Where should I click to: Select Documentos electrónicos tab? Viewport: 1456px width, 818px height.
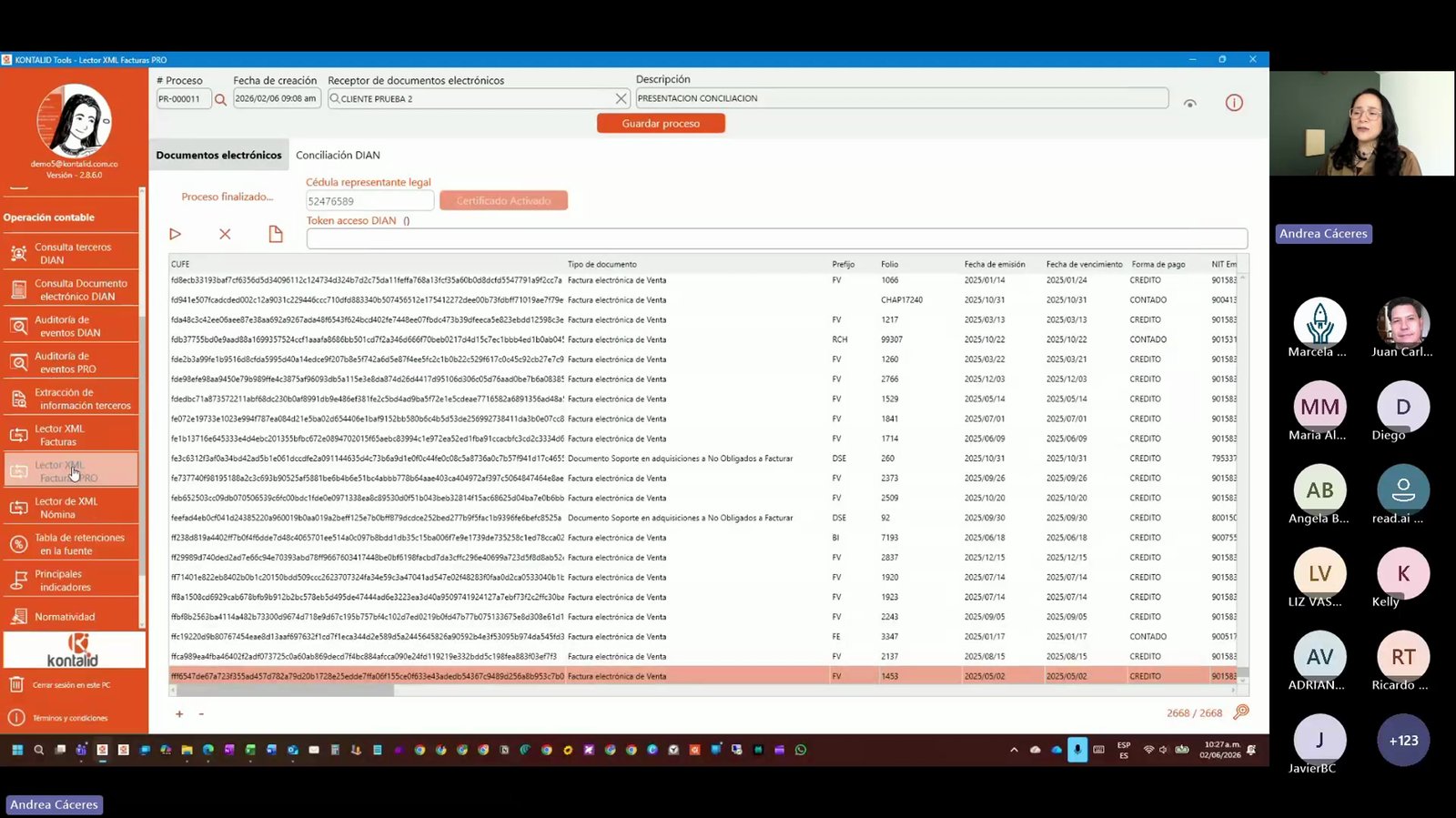[x=218, y=155]
